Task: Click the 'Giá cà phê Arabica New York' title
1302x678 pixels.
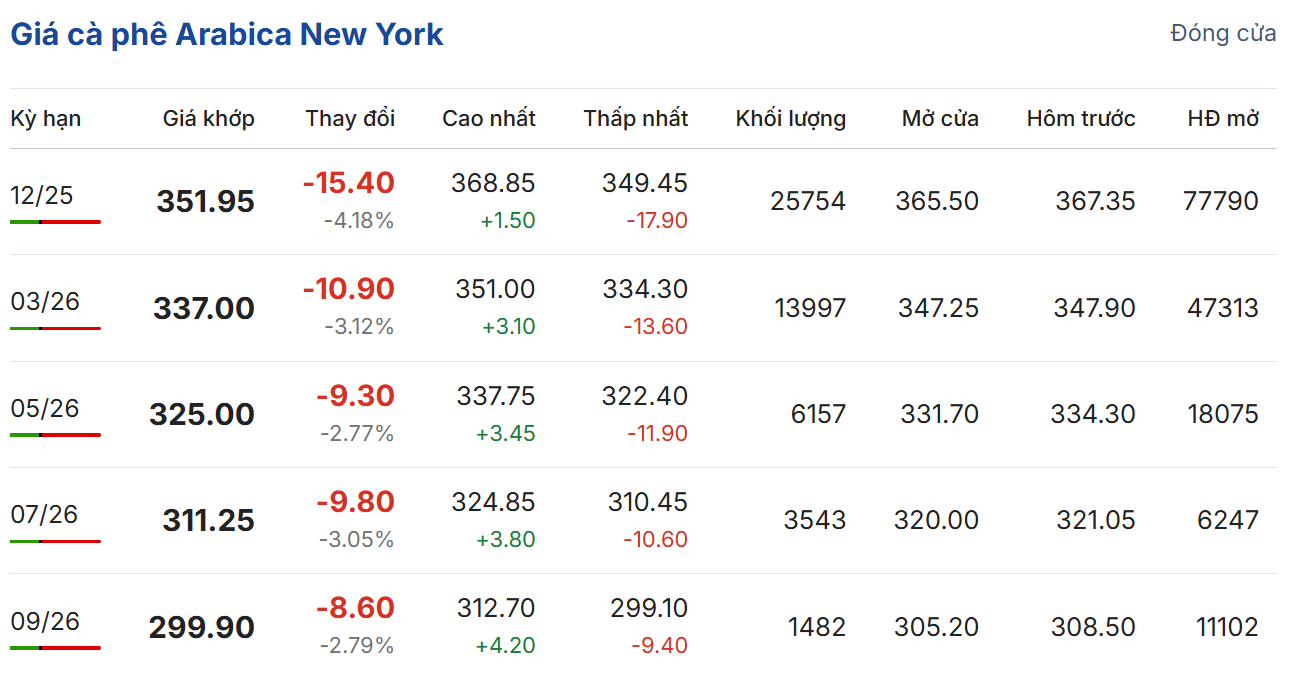Action: point(227,34)
